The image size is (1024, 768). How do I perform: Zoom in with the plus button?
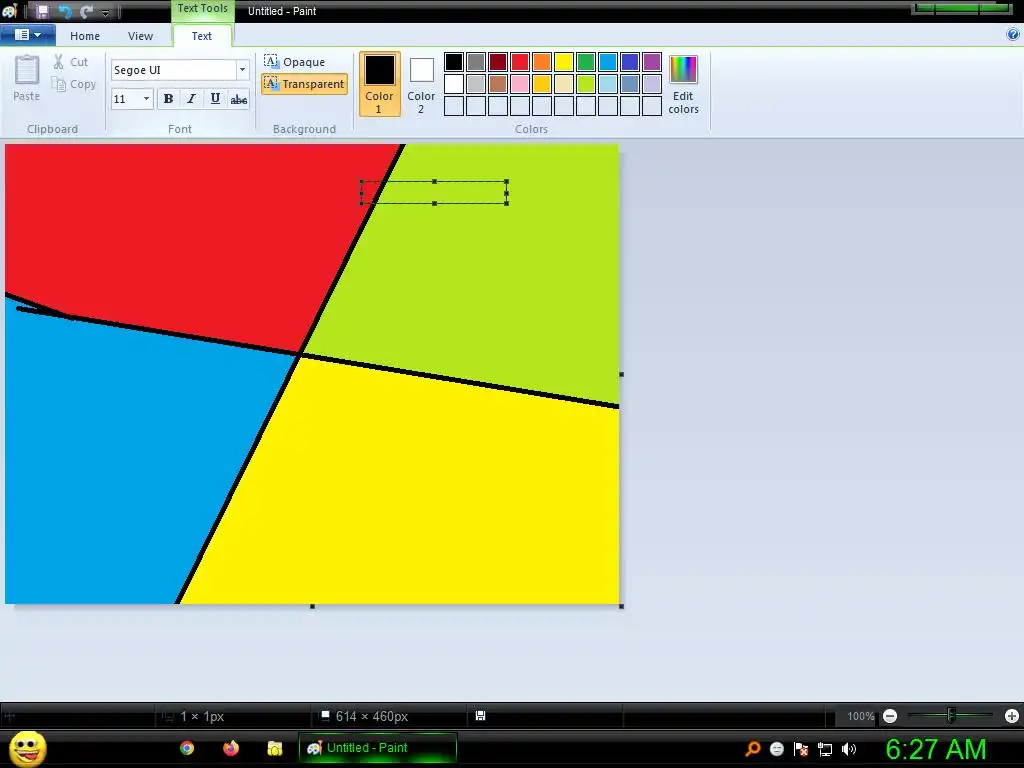[1012, 716]
